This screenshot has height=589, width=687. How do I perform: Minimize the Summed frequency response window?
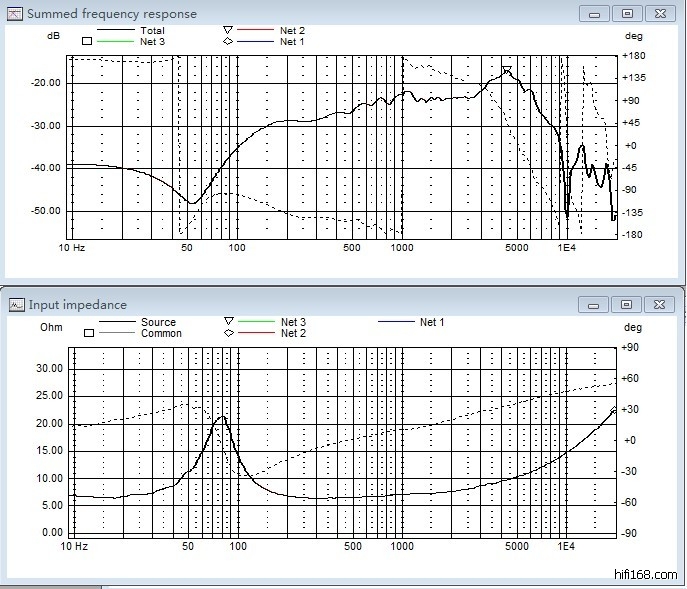tap(596, 13)
